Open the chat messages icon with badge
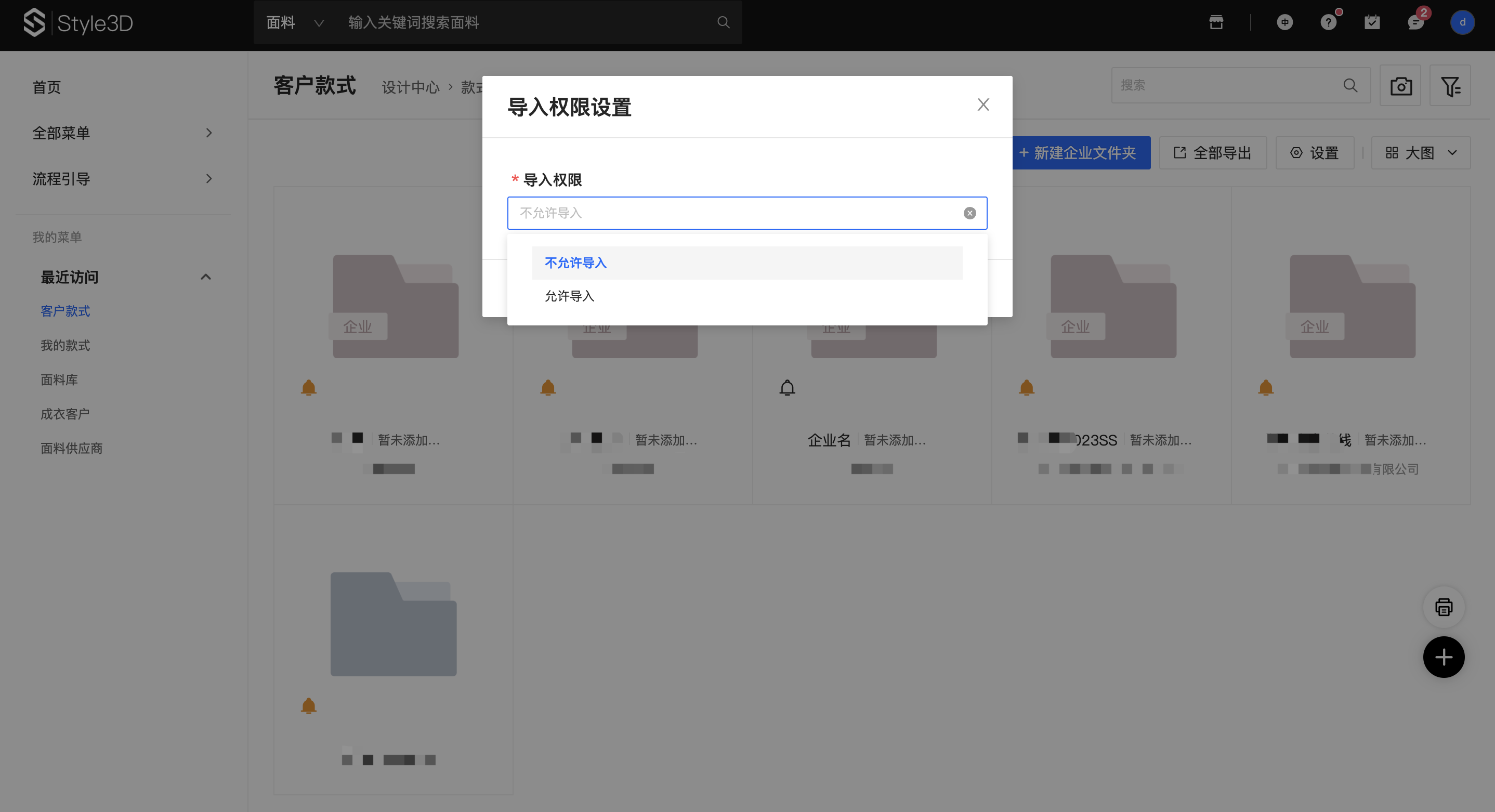Screen dimensions: 1495x812 1415,23
